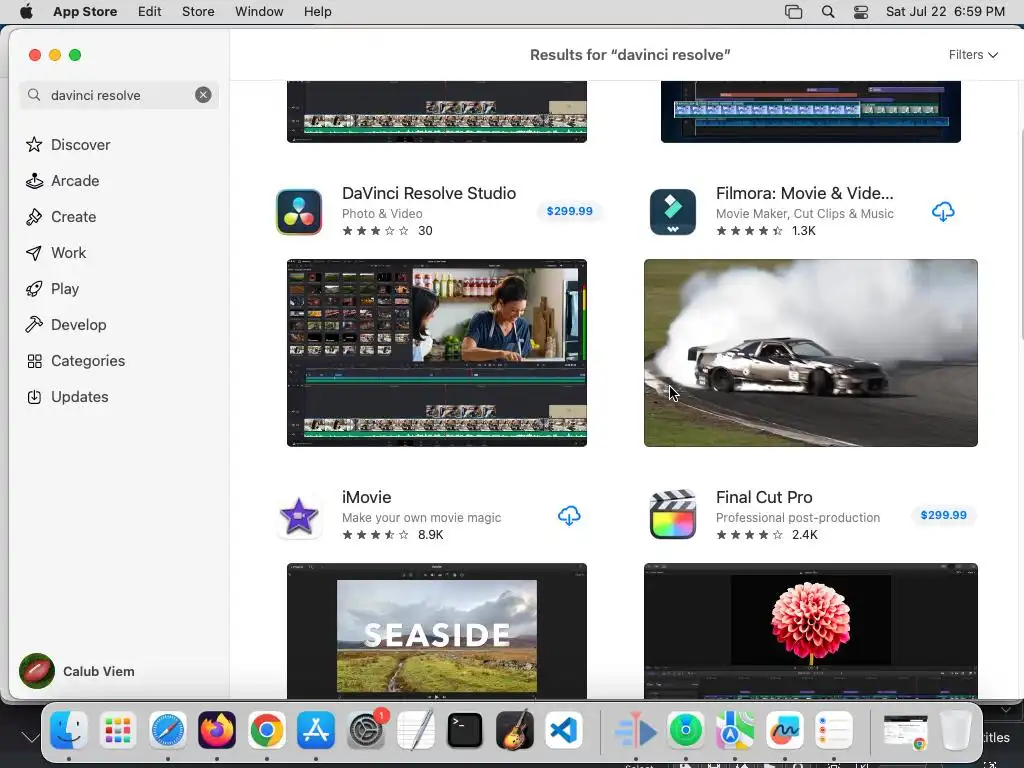The height and width of the screenshot is (768, 1024).
Task: Open the Final Cut Pro clapperboard icon
Action: (x=673, y=515)
